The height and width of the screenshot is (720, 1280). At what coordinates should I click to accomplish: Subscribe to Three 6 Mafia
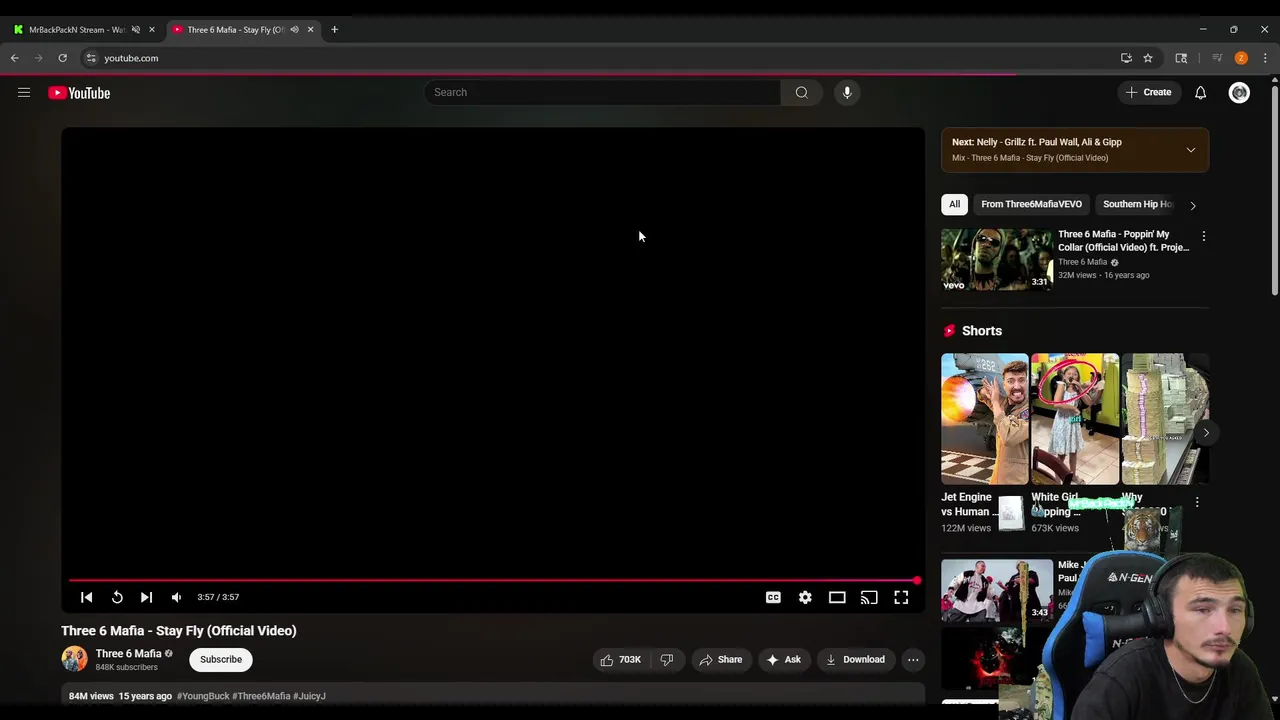coord(221,660)
